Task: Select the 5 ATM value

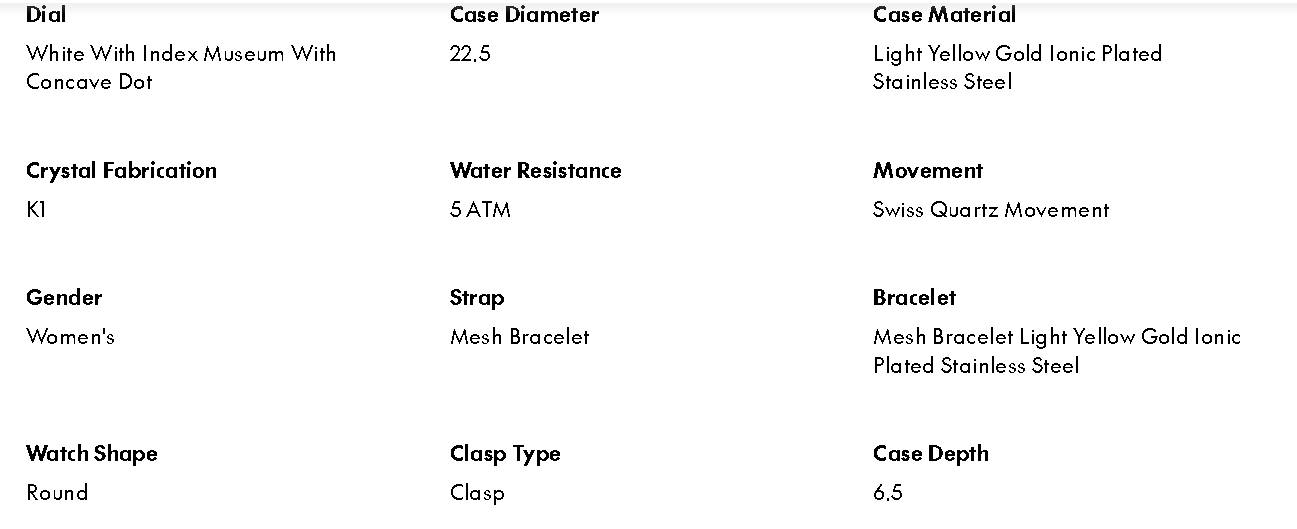Action: [480, 210]
